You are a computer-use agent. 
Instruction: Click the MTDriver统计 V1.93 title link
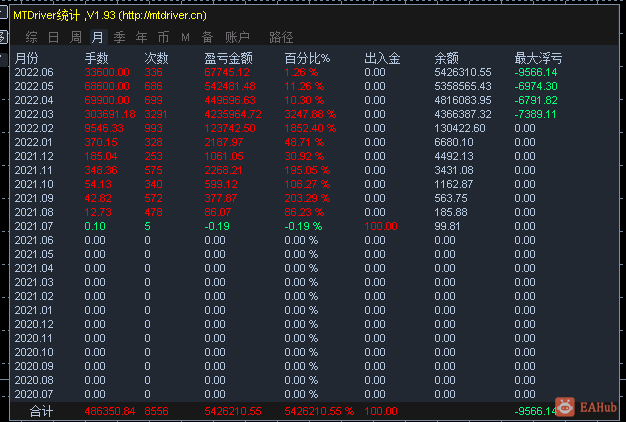click(110, 16)
